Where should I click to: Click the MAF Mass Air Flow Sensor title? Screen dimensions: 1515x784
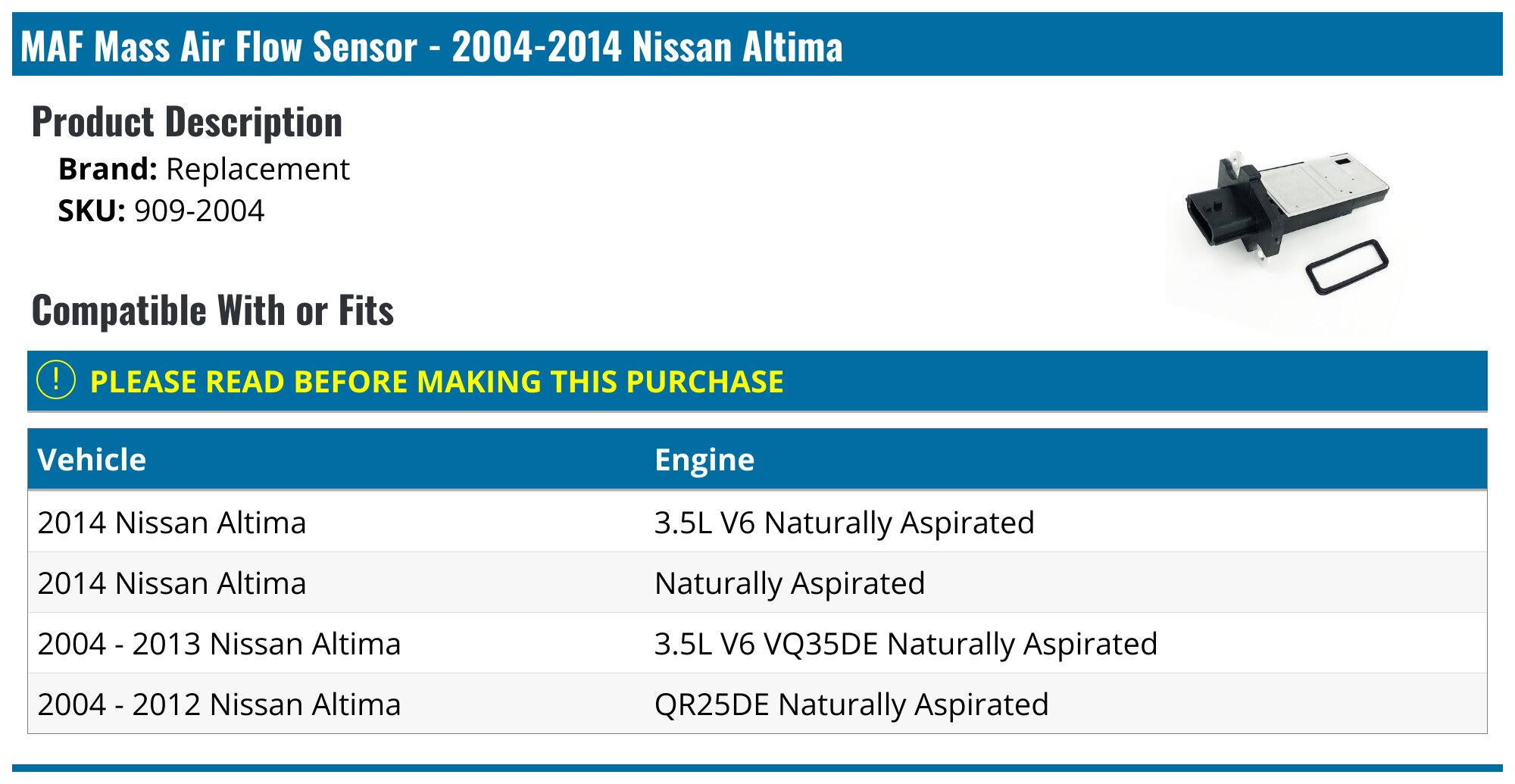432,45
